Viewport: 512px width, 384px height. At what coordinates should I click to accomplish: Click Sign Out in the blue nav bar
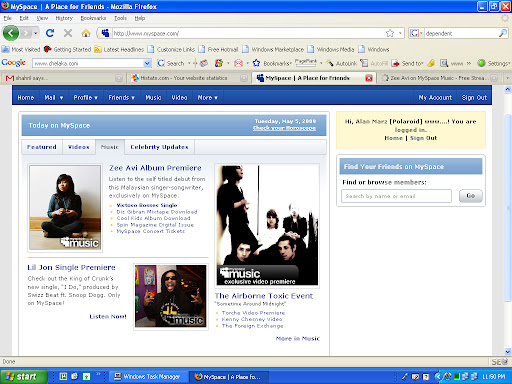[474, 98]
